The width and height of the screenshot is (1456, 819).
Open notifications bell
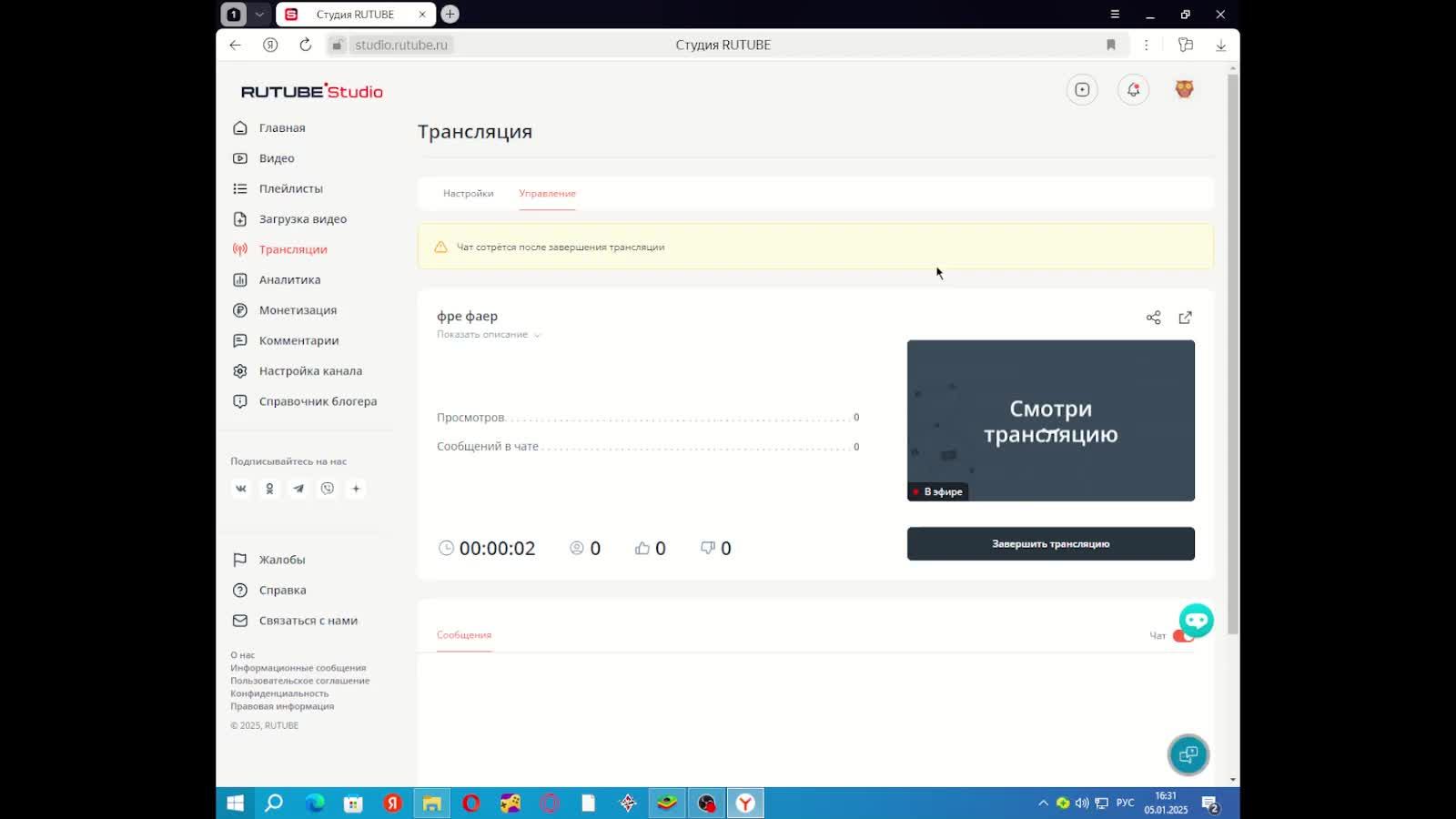tap(1133, 90)
